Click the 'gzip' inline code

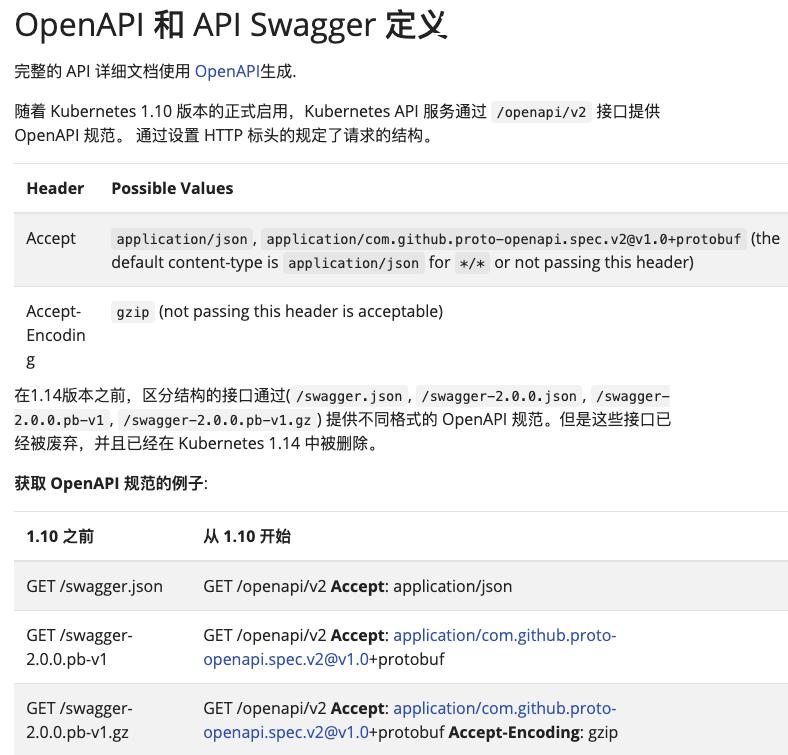coord(133,313)
